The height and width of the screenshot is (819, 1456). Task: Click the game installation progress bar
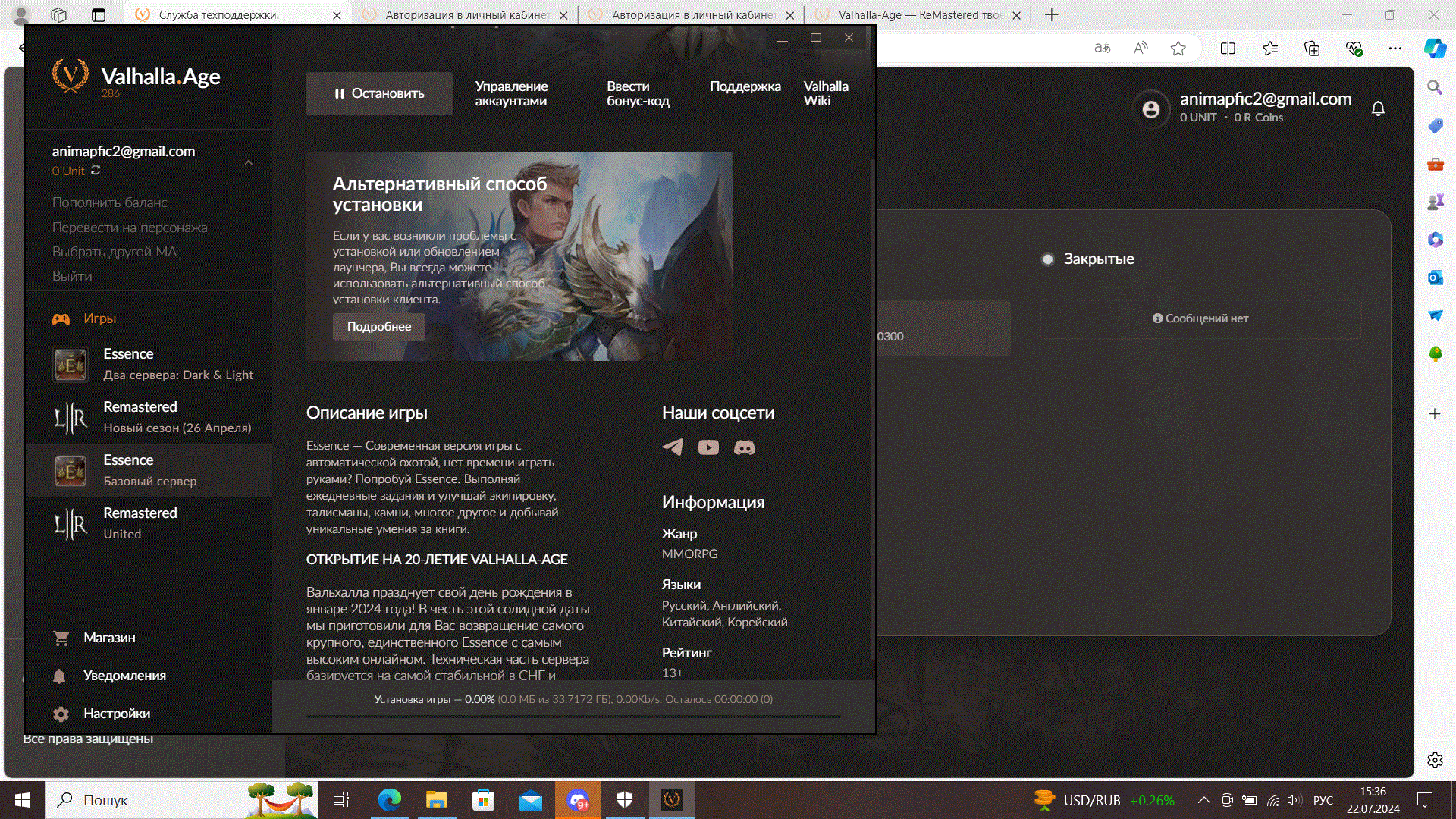click(x=573, y=716)
